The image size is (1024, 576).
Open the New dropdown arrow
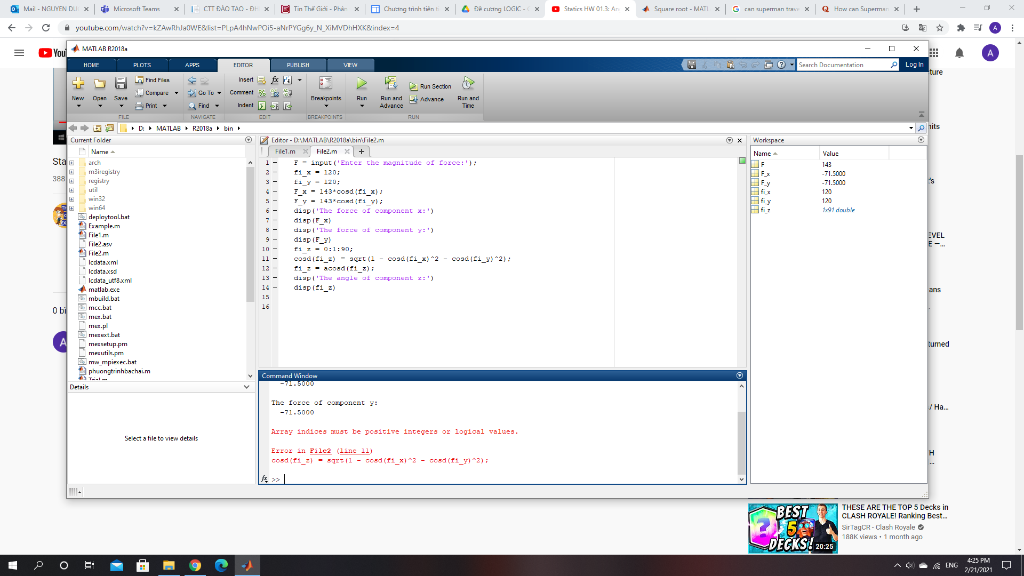click(78, 106)
